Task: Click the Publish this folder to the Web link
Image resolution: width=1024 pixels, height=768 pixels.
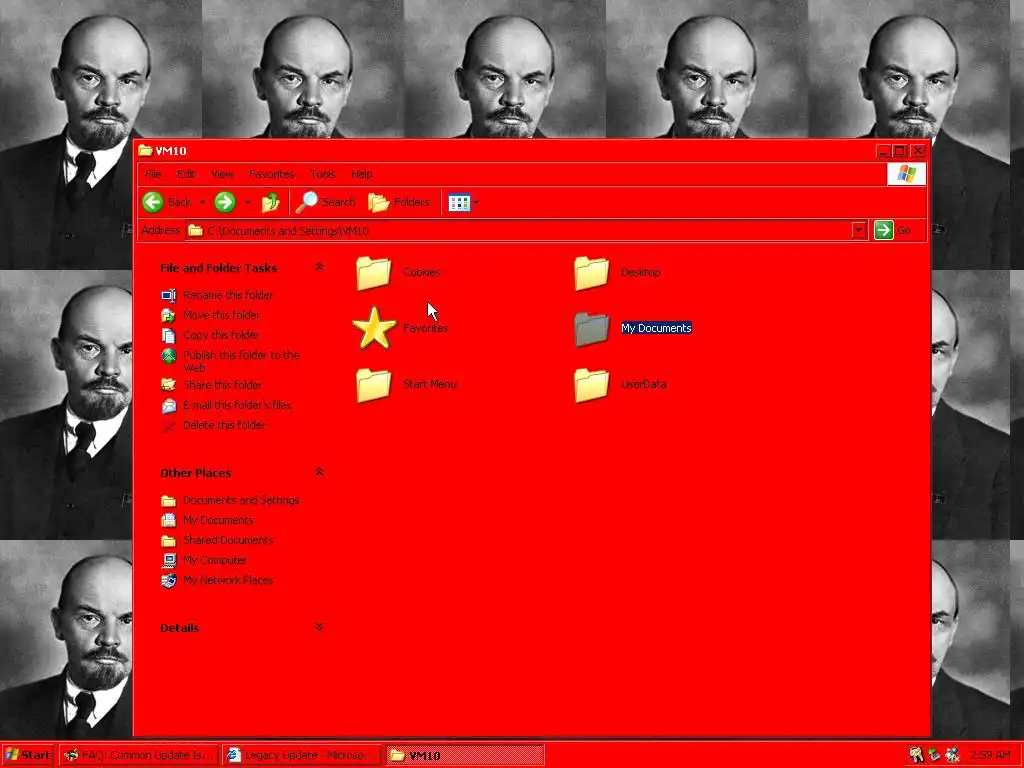Action: pos(241,361)
